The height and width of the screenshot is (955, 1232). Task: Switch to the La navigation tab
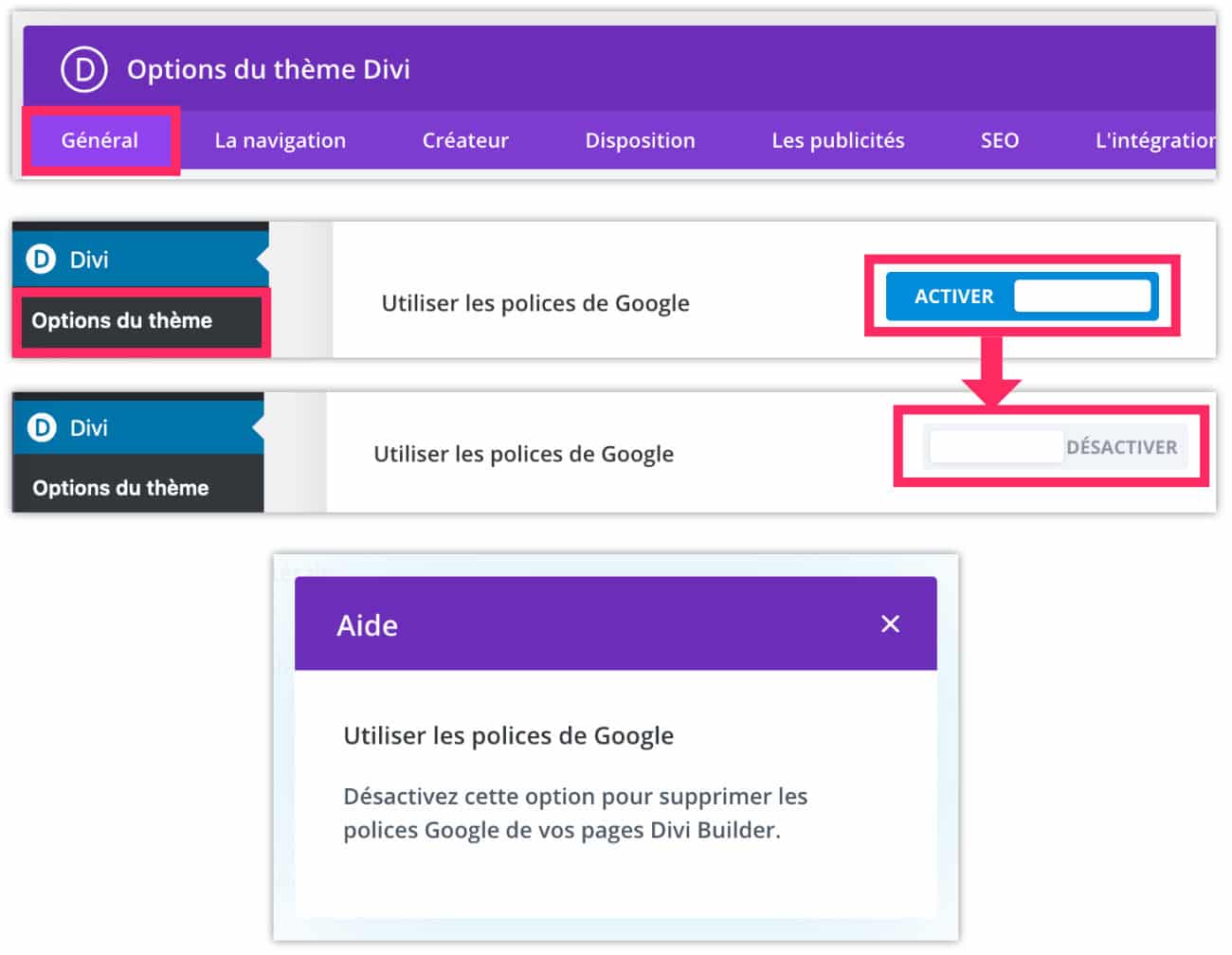coord(281,140)
